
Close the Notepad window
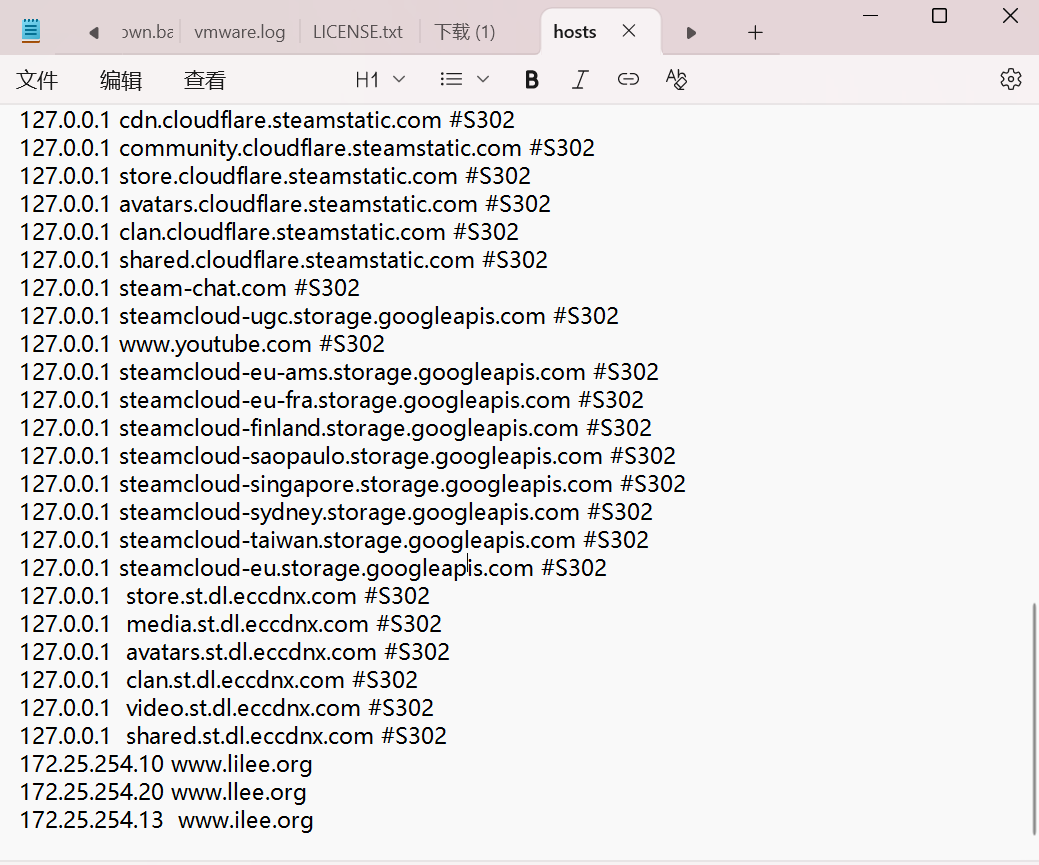(x=1010, y=15)
